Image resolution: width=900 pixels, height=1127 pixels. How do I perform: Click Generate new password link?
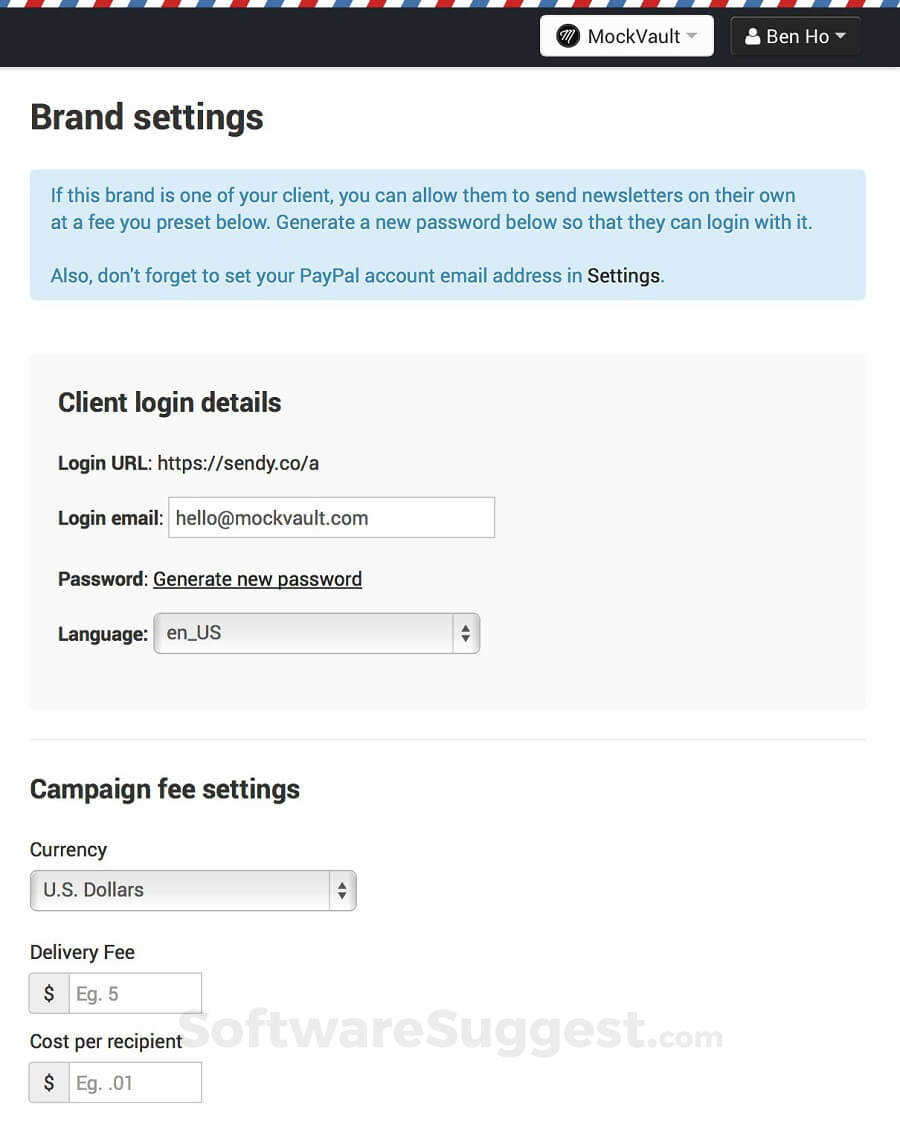pos(257,579)
